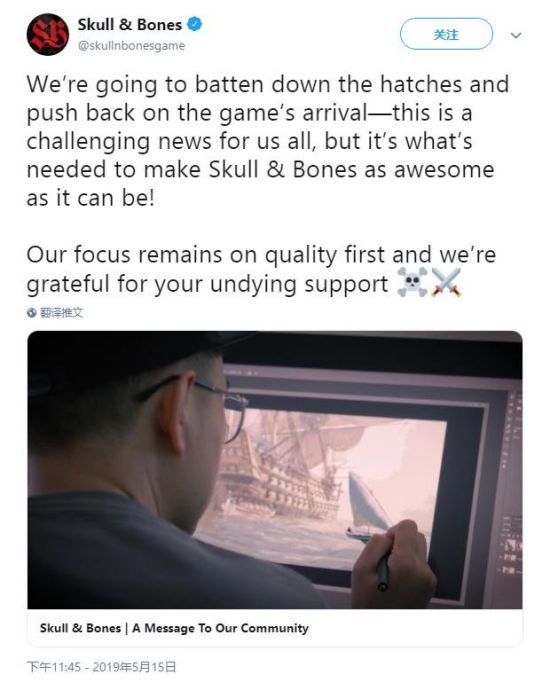Click the skull and crossbones emoji
550x682 pixels.
pyautogui.click(x=412, y=283)
